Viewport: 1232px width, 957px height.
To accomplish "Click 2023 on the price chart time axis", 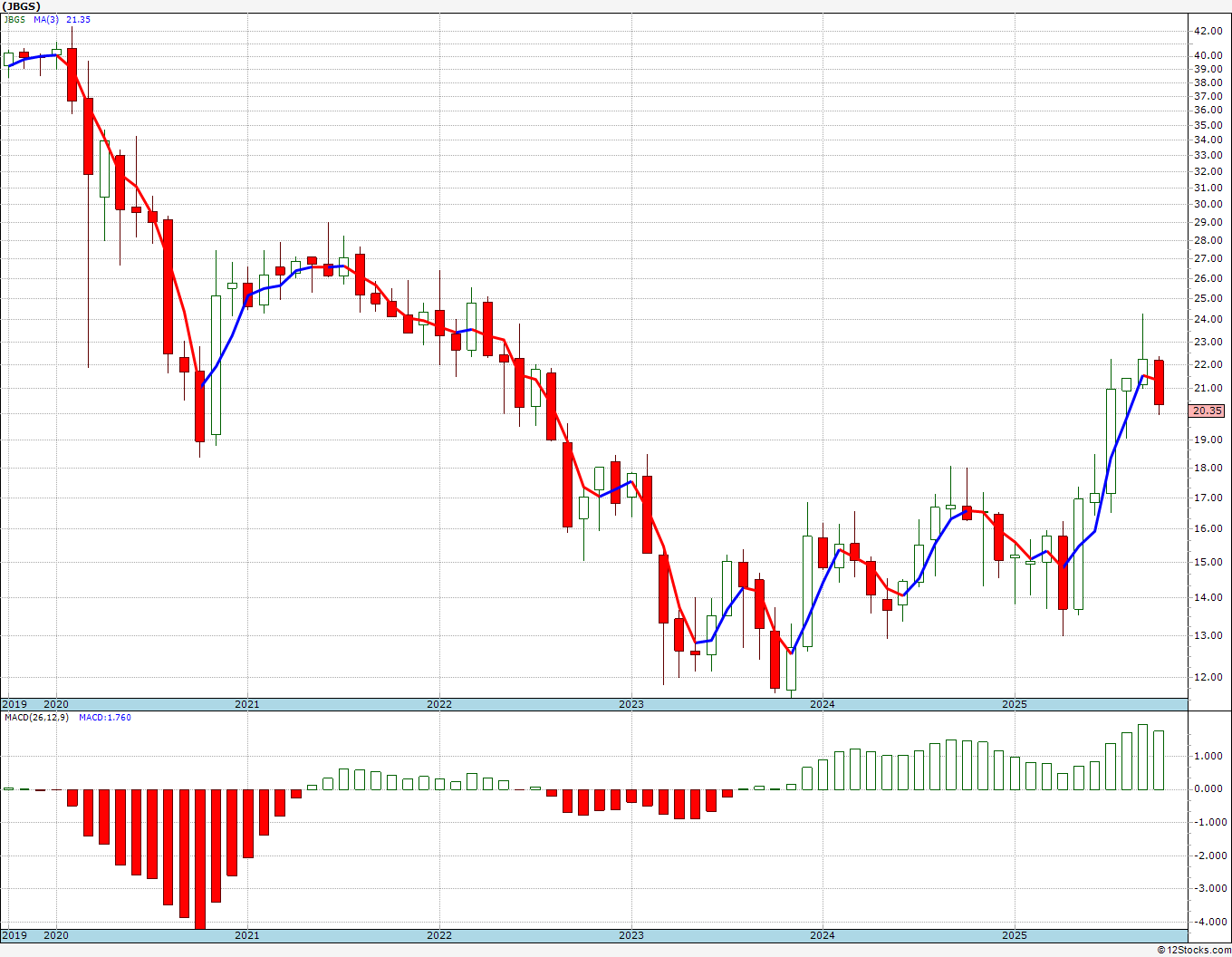I will [631, 704].
